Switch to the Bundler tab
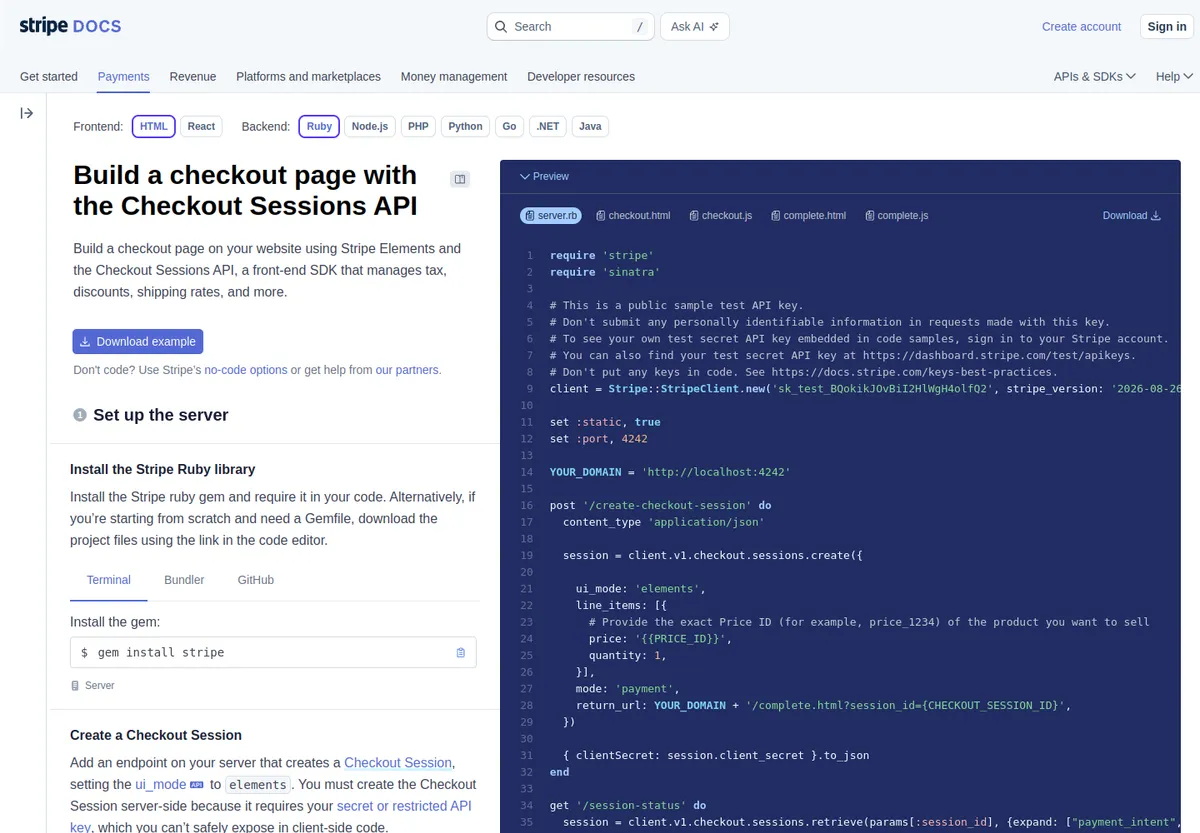 (x=184, y=580)
